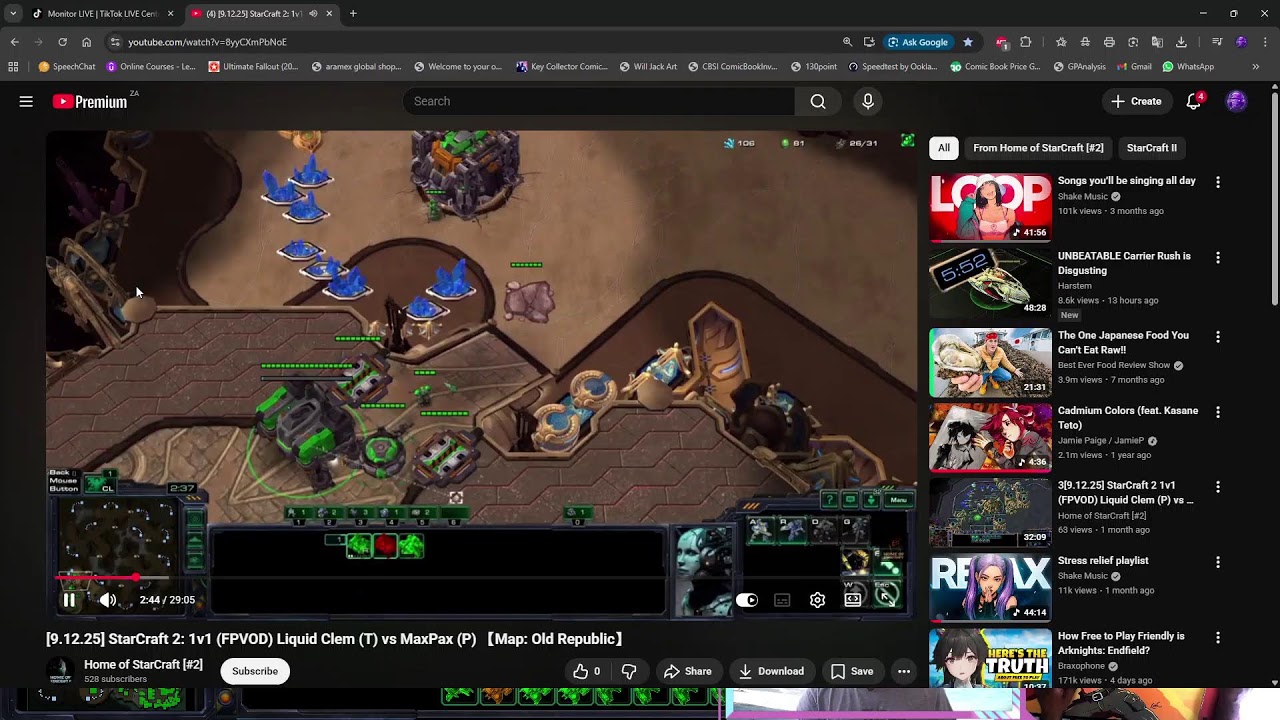Dislike the video thumbs-down button
The image size is (1280, 720).
(x=629, y=671)
